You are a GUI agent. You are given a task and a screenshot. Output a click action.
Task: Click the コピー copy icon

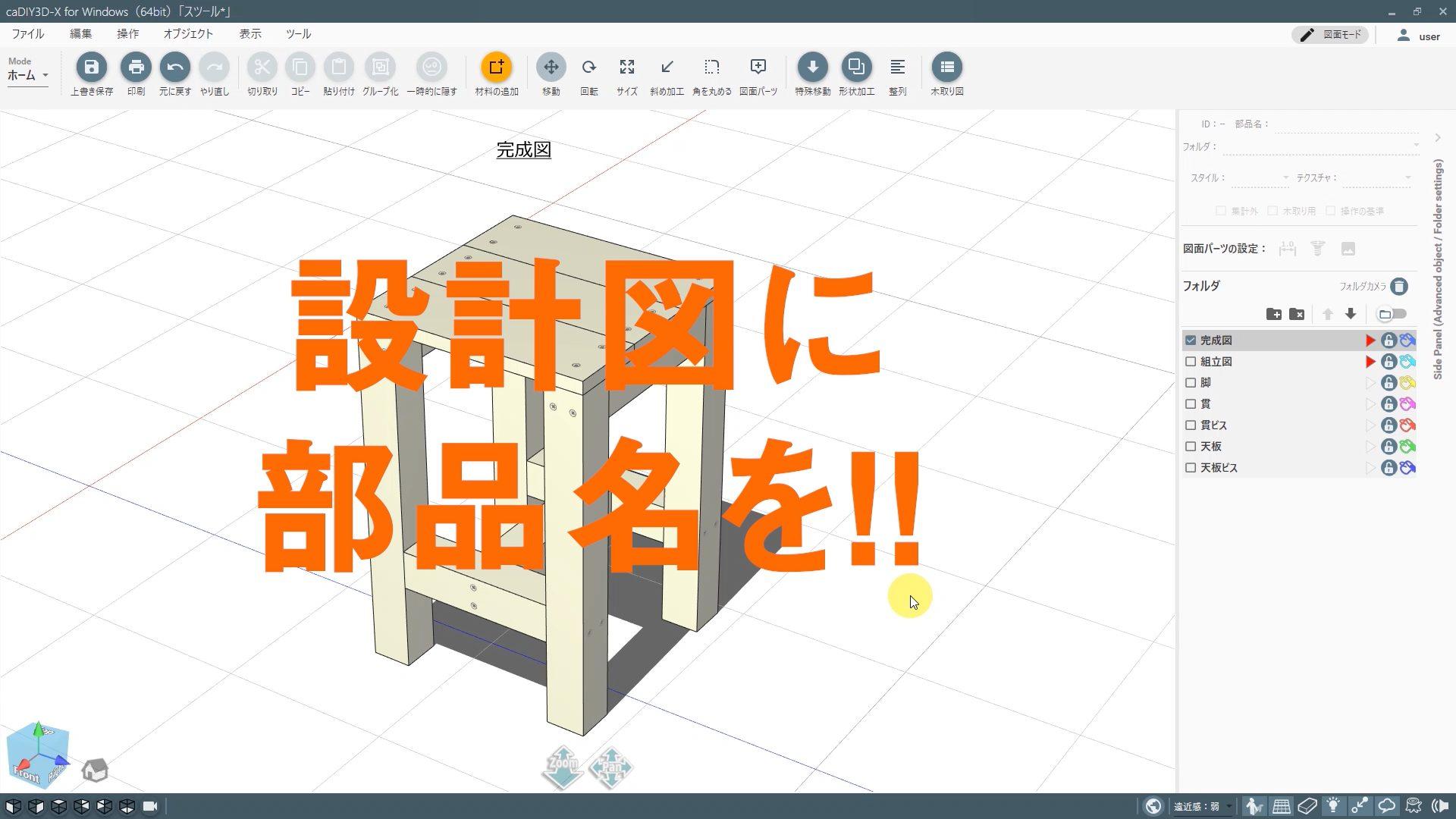tap(300, 67)
